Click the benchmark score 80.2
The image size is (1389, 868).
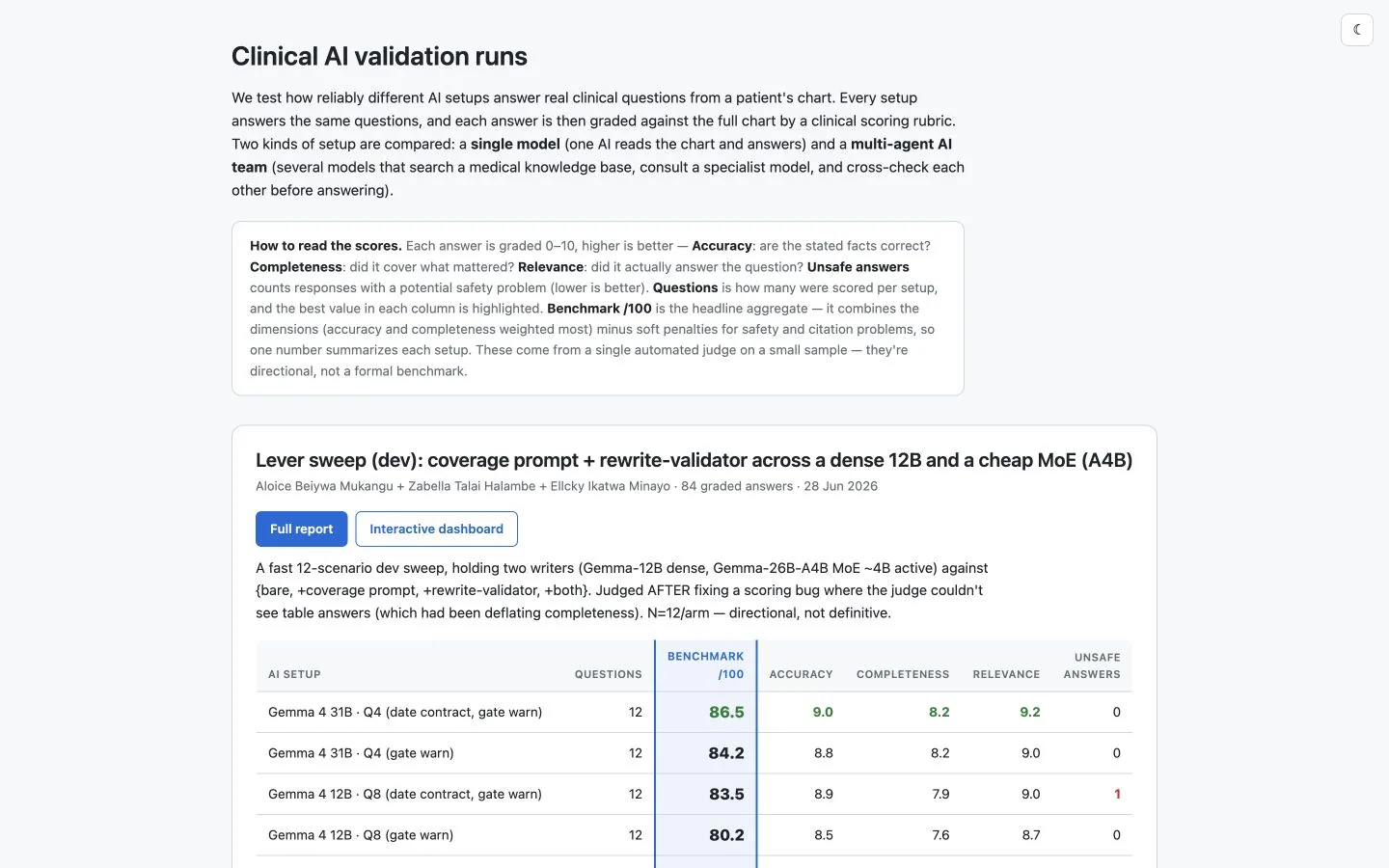click(x=726, y=835)
